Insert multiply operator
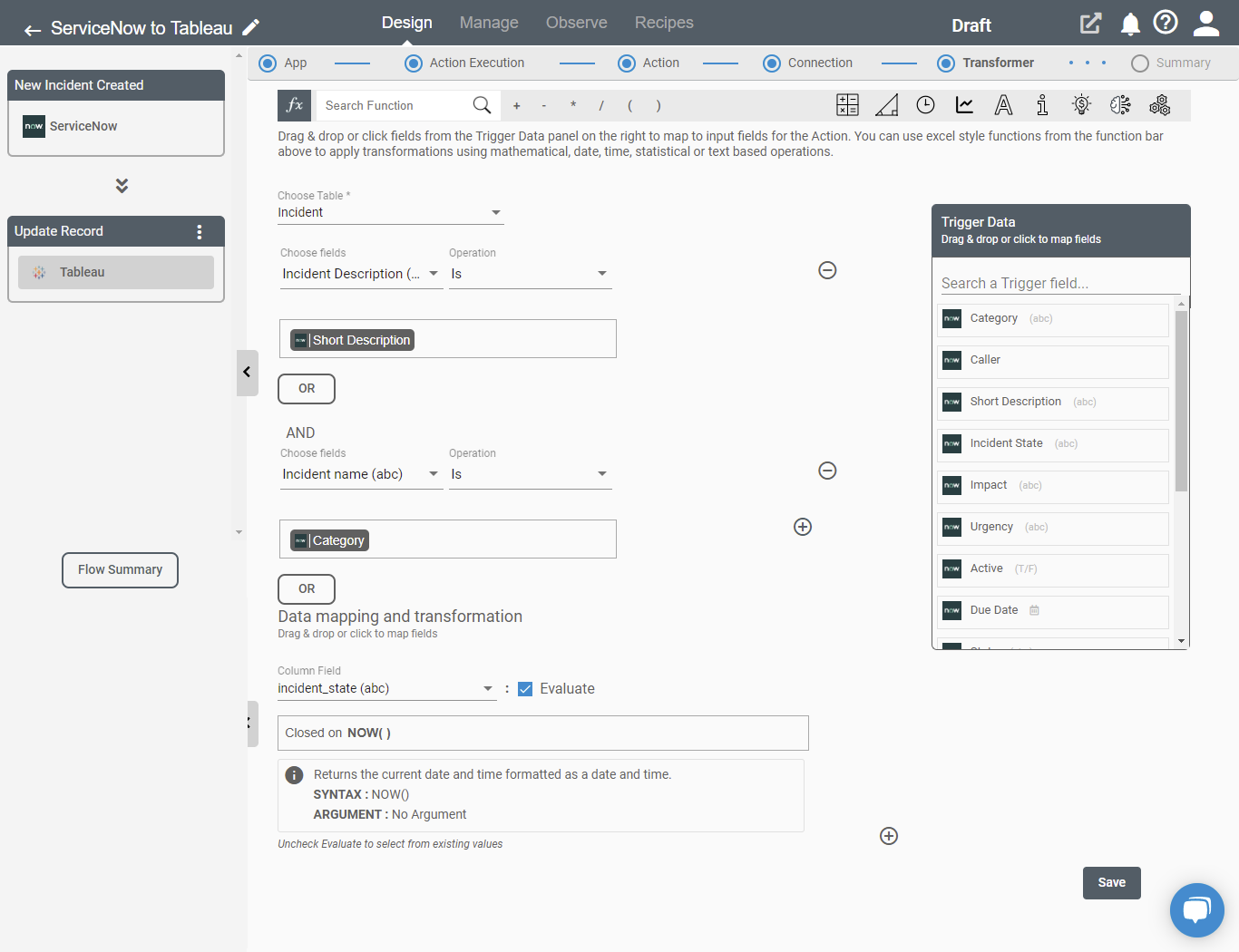This screenshot has height=952, width=1239. click(573, 106)
